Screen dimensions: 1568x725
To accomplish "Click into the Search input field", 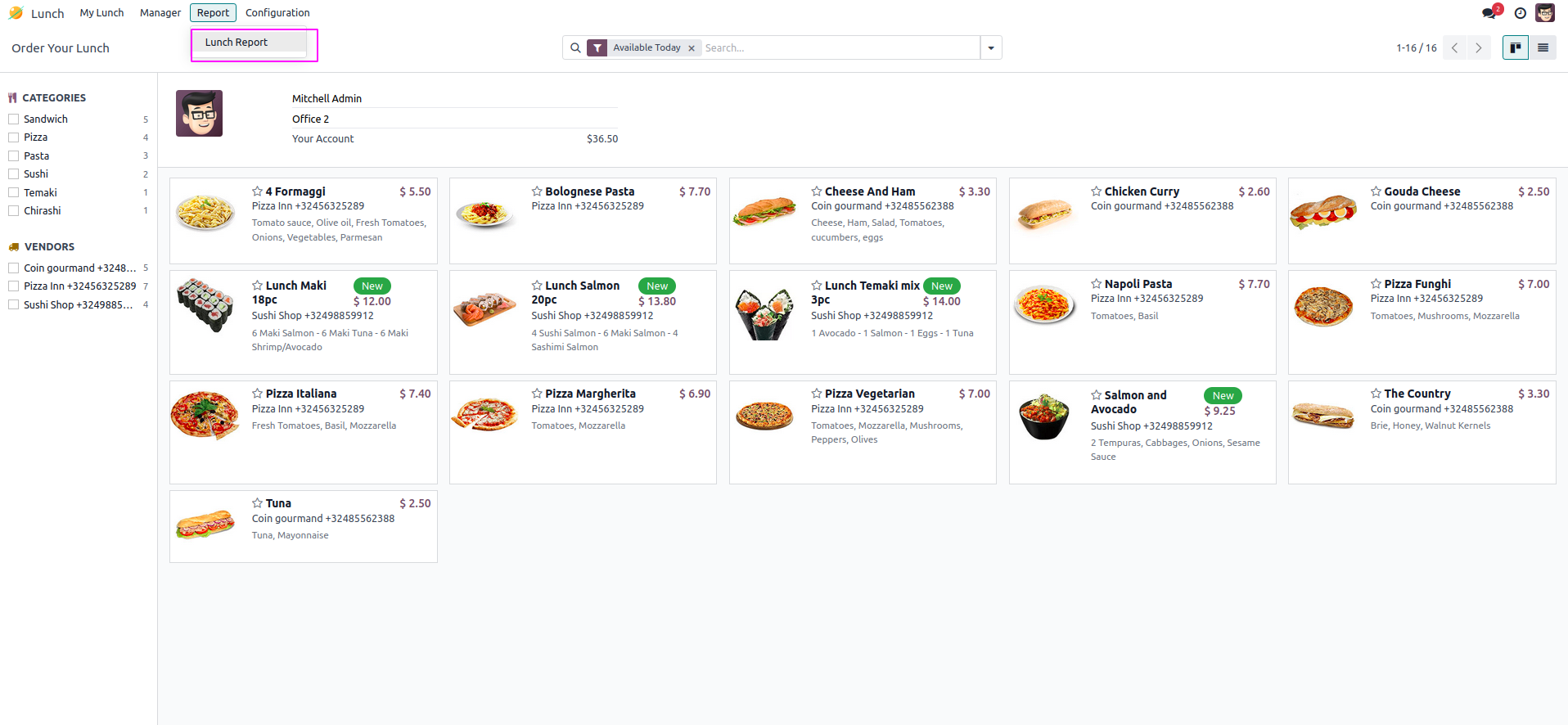I will pyautogui.click(x=839, y=47).
